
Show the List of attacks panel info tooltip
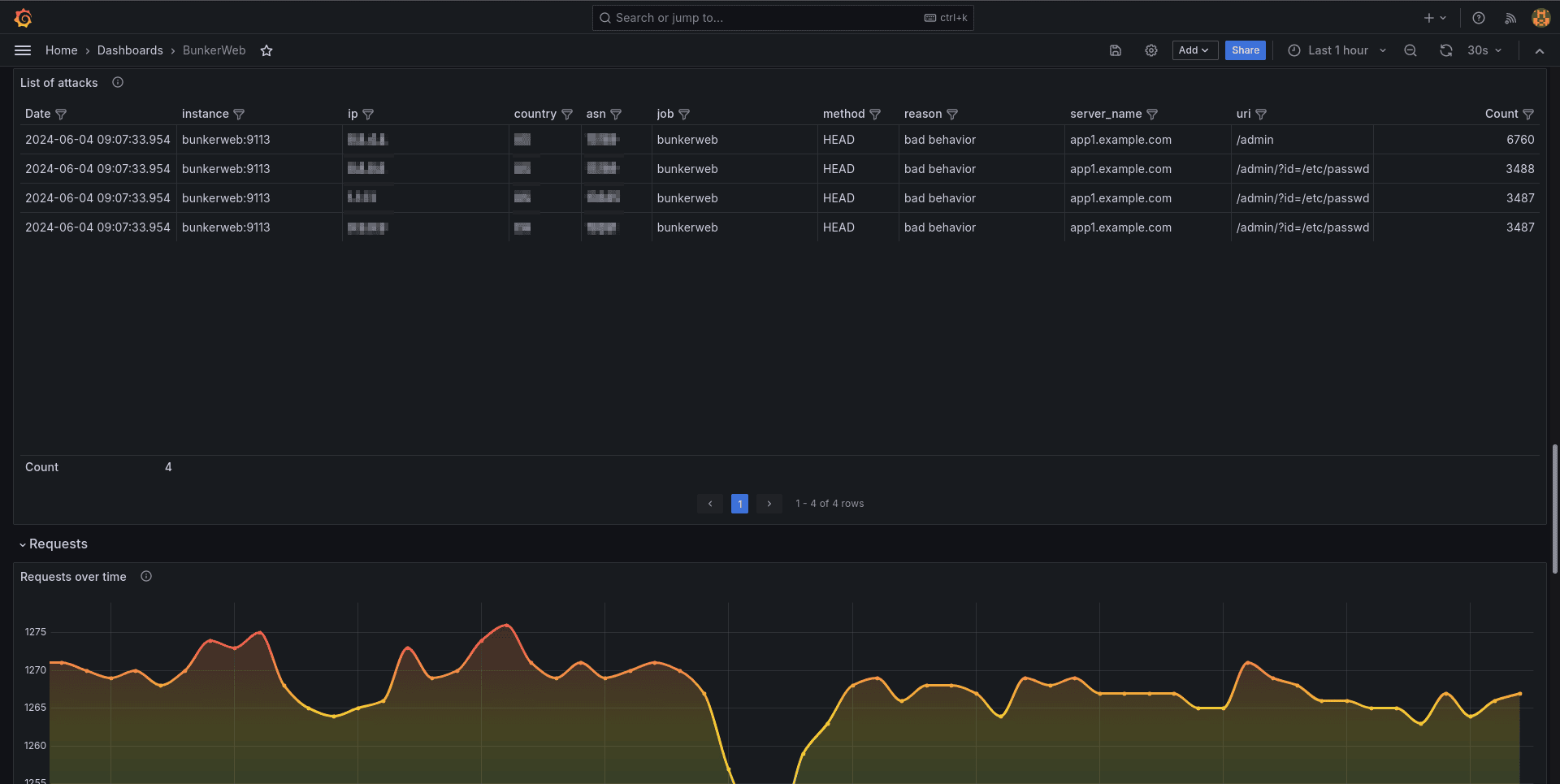[118, 82]
